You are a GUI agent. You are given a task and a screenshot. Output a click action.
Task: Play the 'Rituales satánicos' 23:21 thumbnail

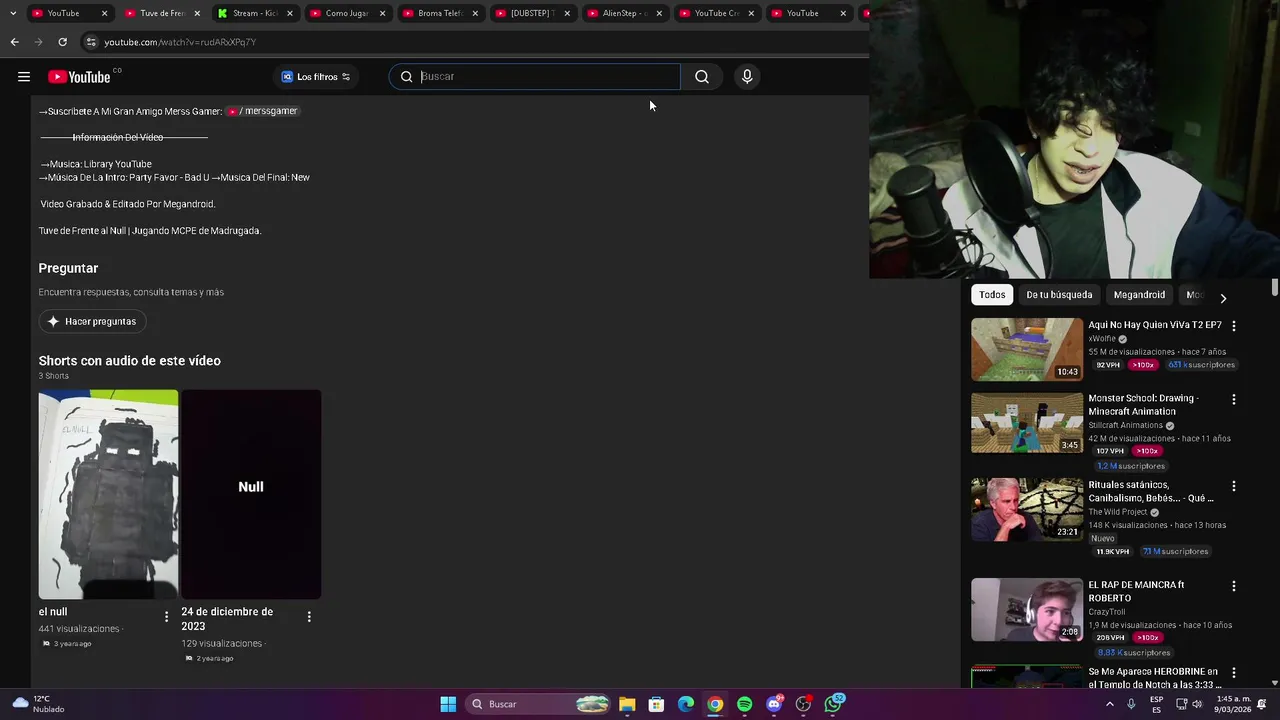(1027, 509)
